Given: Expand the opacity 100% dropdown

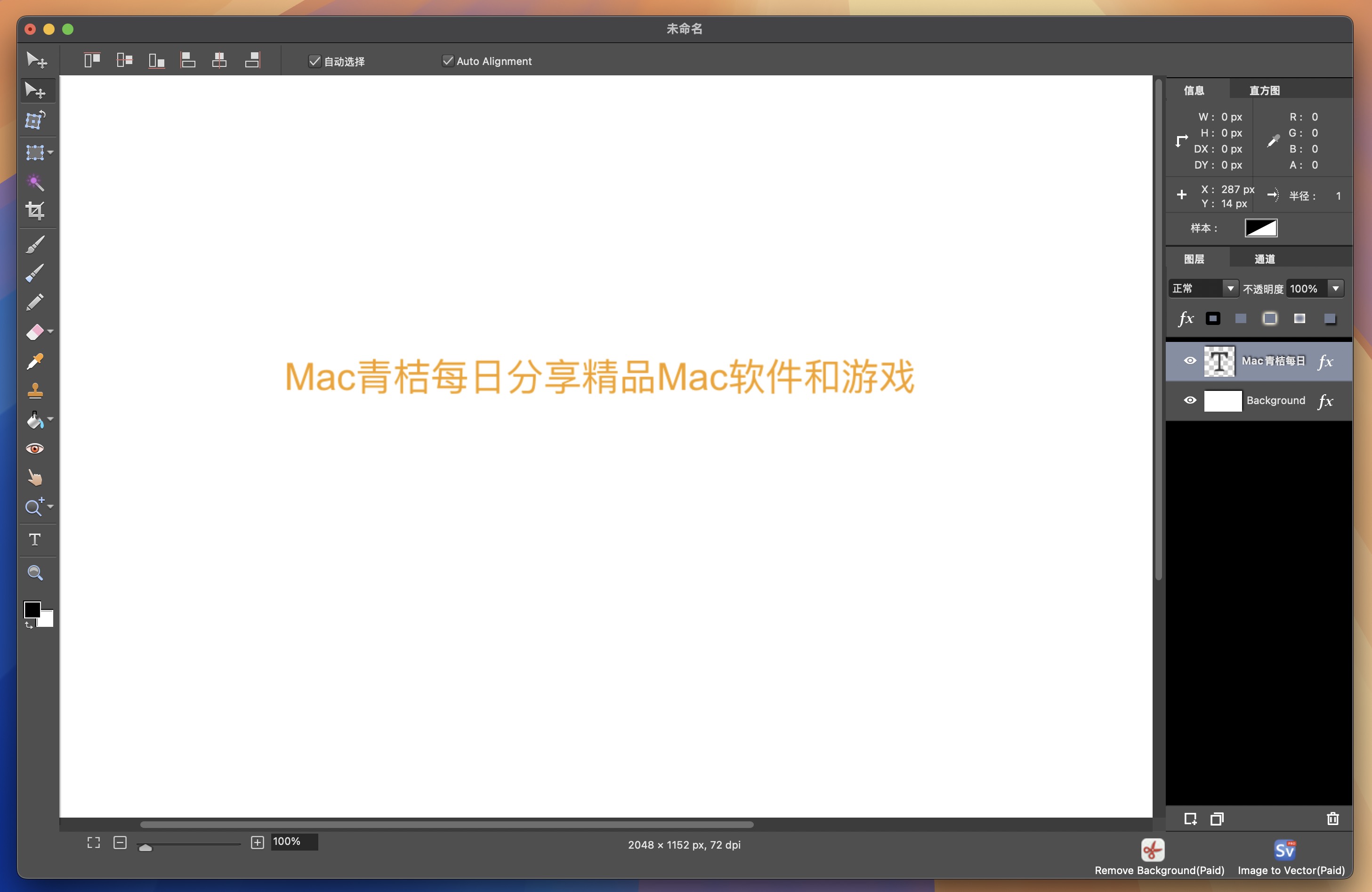Looking at the screenshot, I should 1335,288.
